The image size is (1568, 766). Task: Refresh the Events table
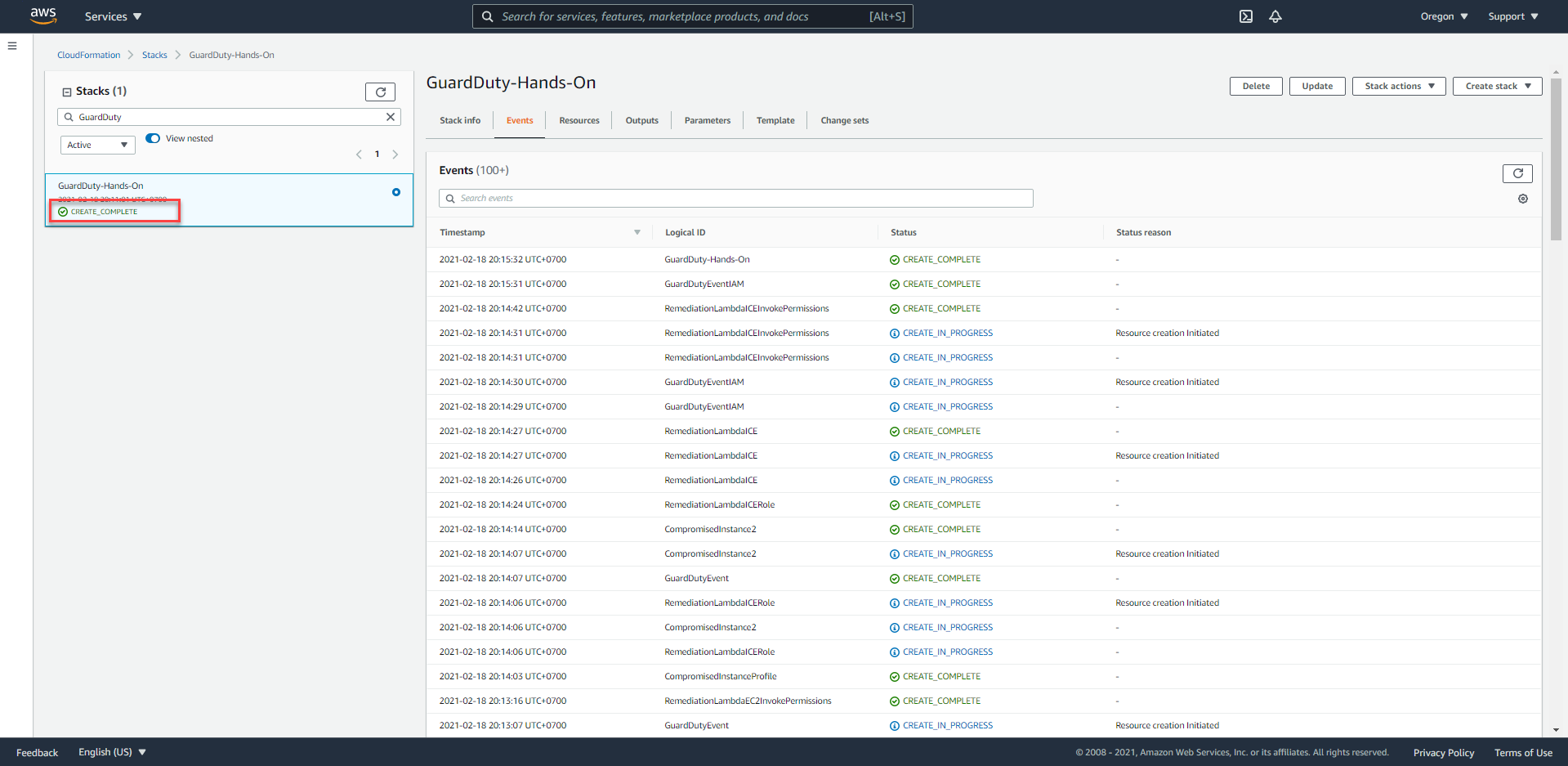[1517, 173]
